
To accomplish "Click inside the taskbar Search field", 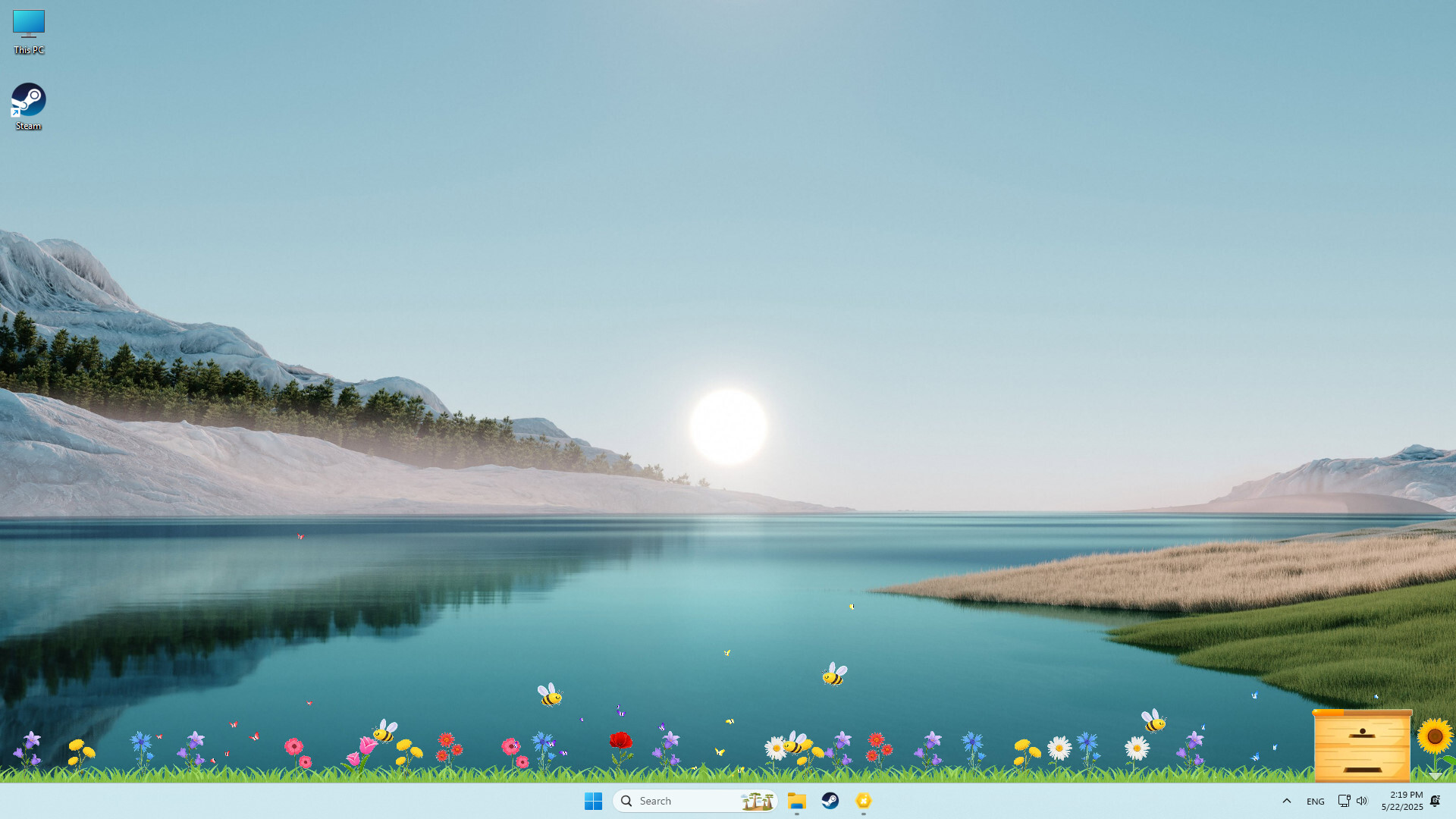I will coord(682,801).
